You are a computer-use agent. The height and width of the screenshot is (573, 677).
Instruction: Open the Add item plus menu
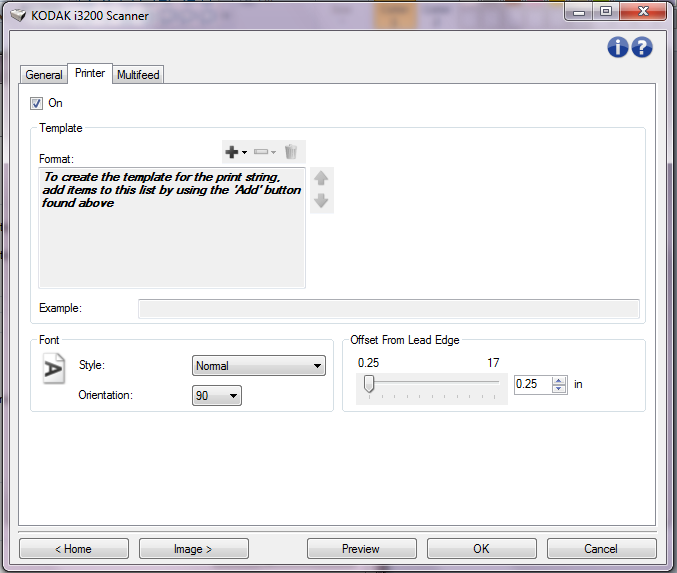click(x=236, y=152)
